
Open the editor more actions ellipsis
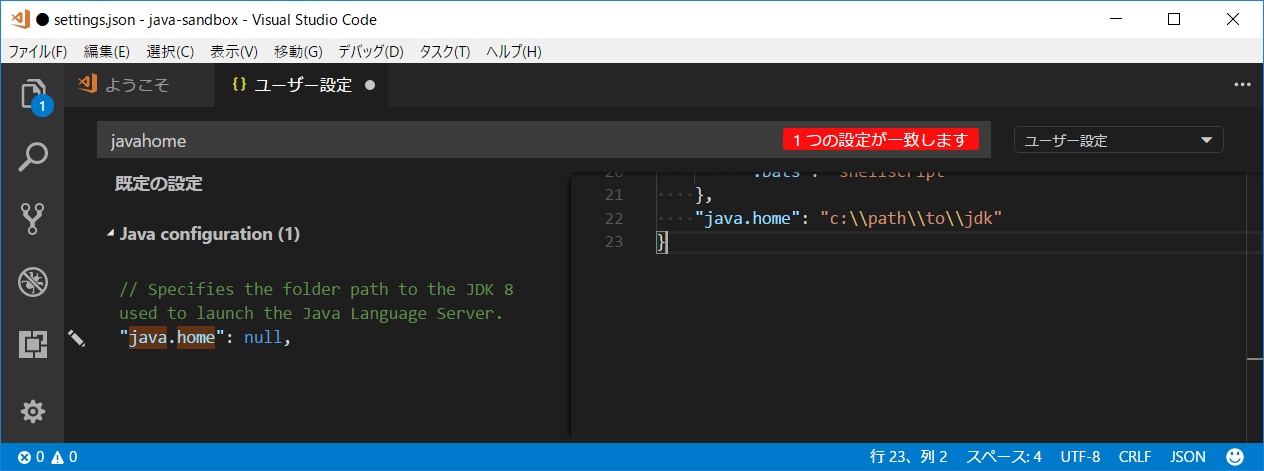(x=1243, y=85)
